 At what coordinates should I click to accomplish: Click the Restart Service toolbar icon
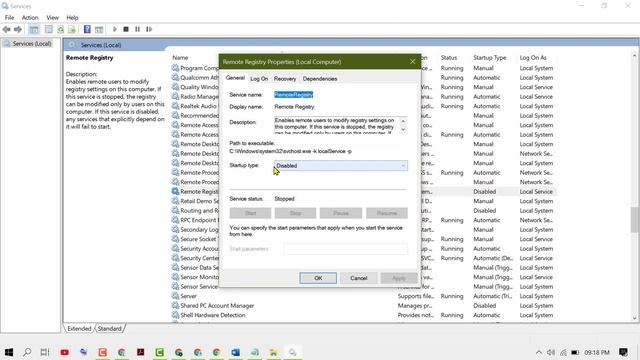(x=149, y=29)
